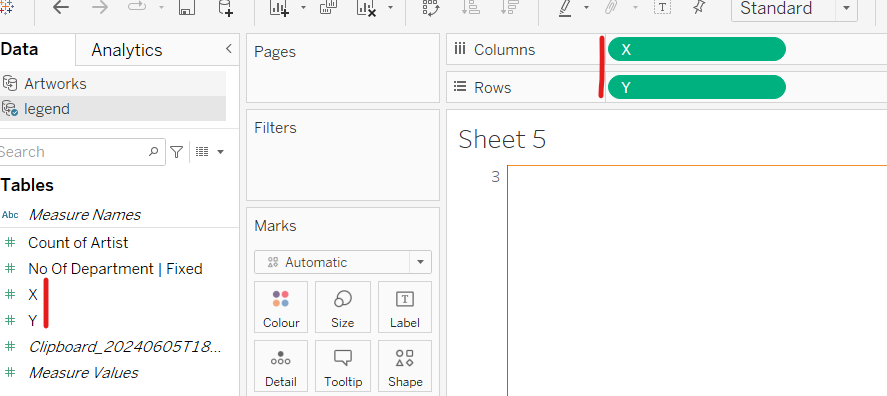This screenshot has height=396, width=887.
Task: Click the Sort ascending icon
Action: click(x=471, y=7)
